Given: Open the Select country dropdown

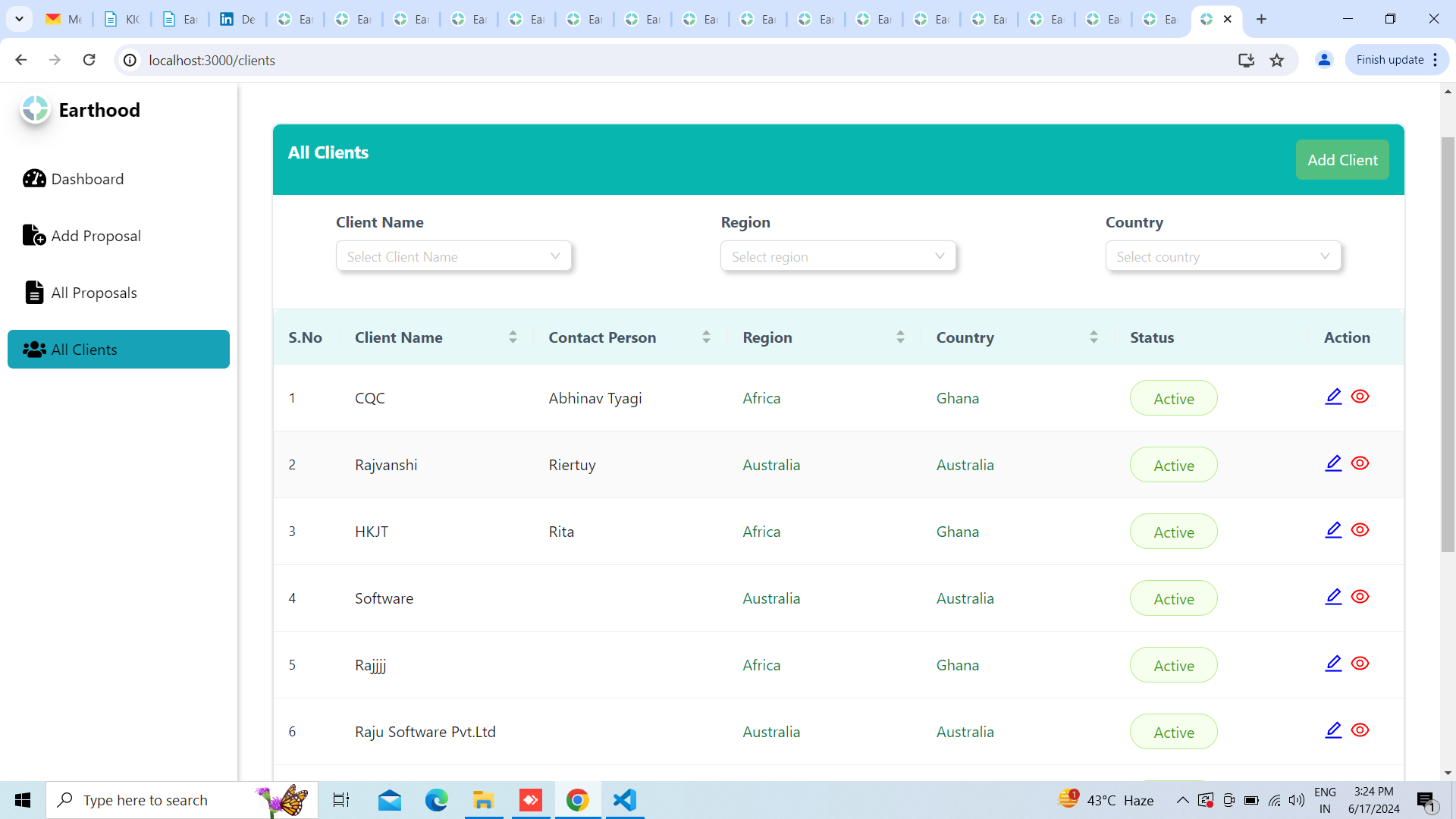Looking at the screenshot, I should [1222, 256].
